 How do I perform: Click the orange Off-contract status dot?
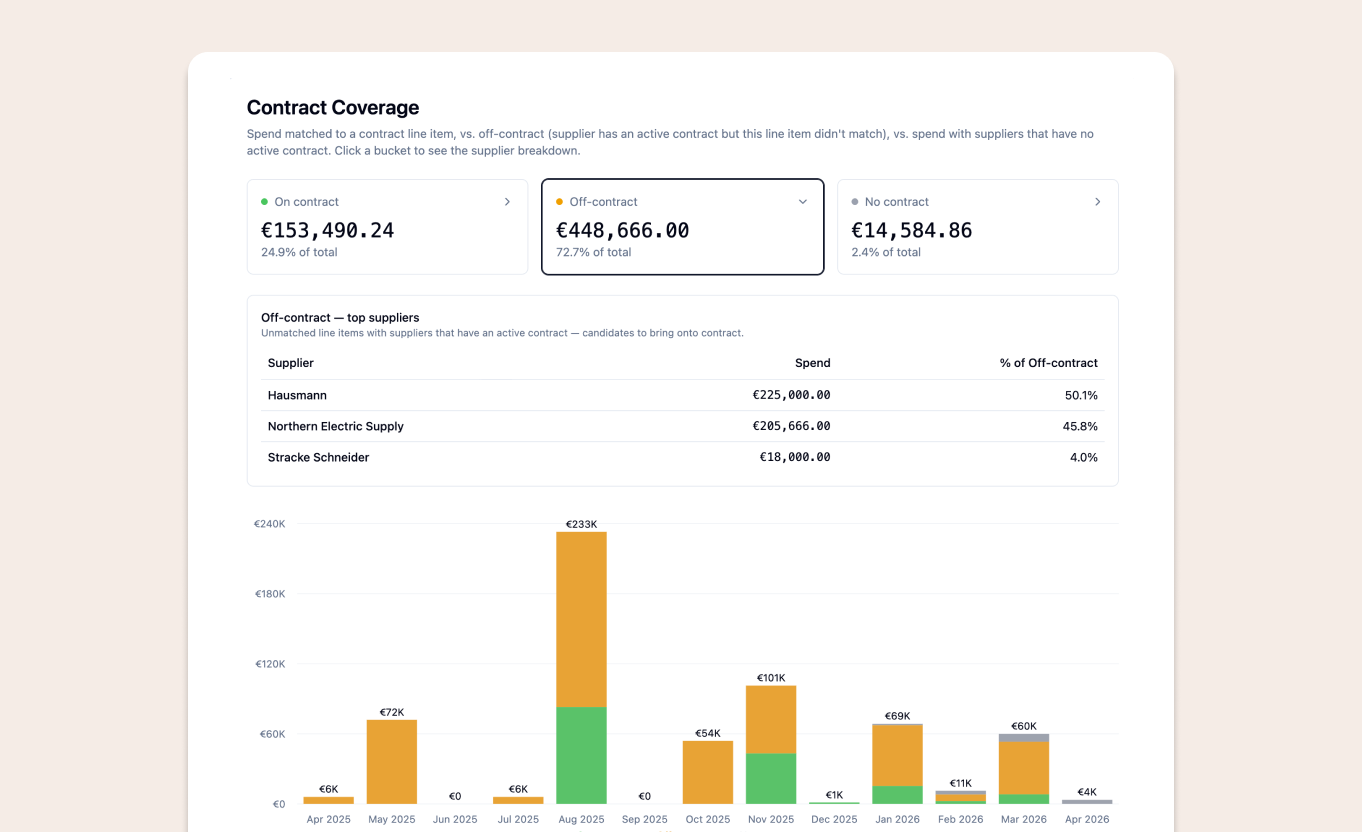click(x=558, y=201)
